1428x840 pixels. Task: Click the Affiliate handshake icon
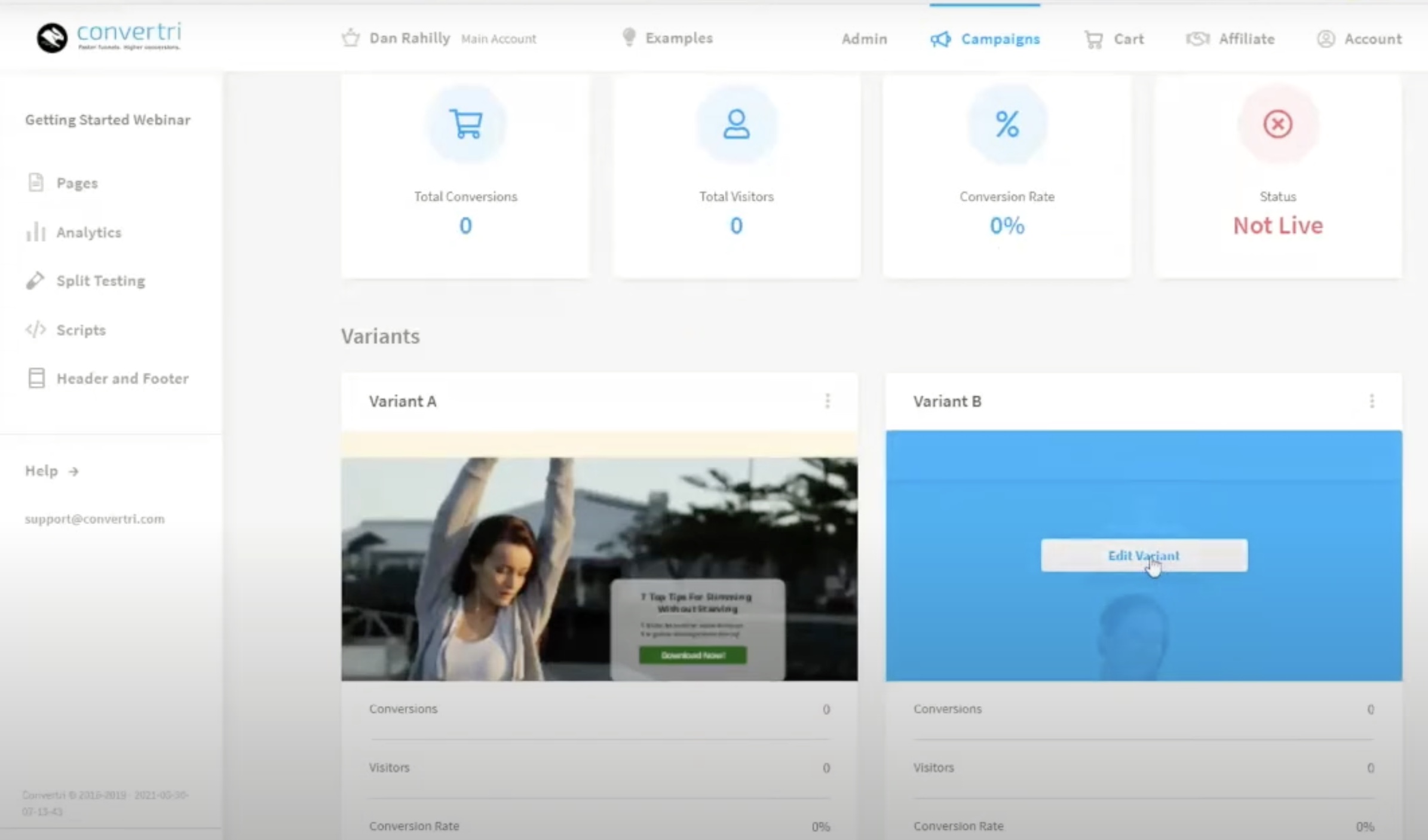pos(1197,39)
